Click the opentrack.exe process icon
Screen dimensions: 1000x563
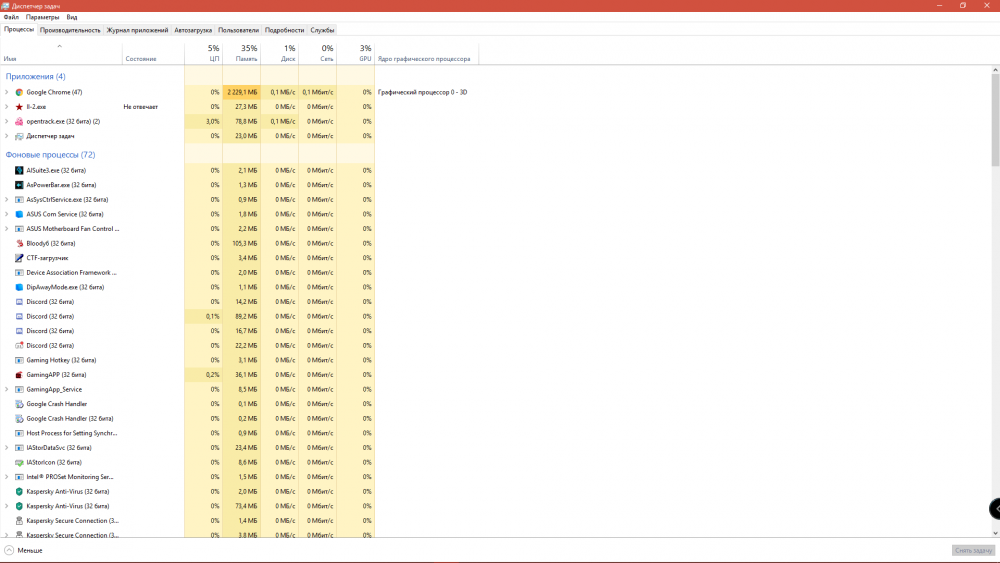[19, 121]
